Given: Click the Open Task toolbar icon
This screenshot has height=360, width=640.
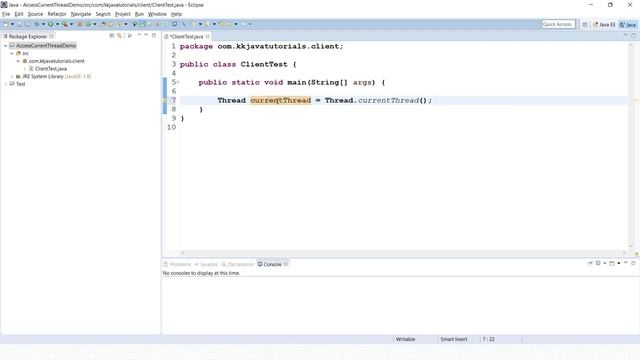Looking at the screenshot, I should point(110,24).
